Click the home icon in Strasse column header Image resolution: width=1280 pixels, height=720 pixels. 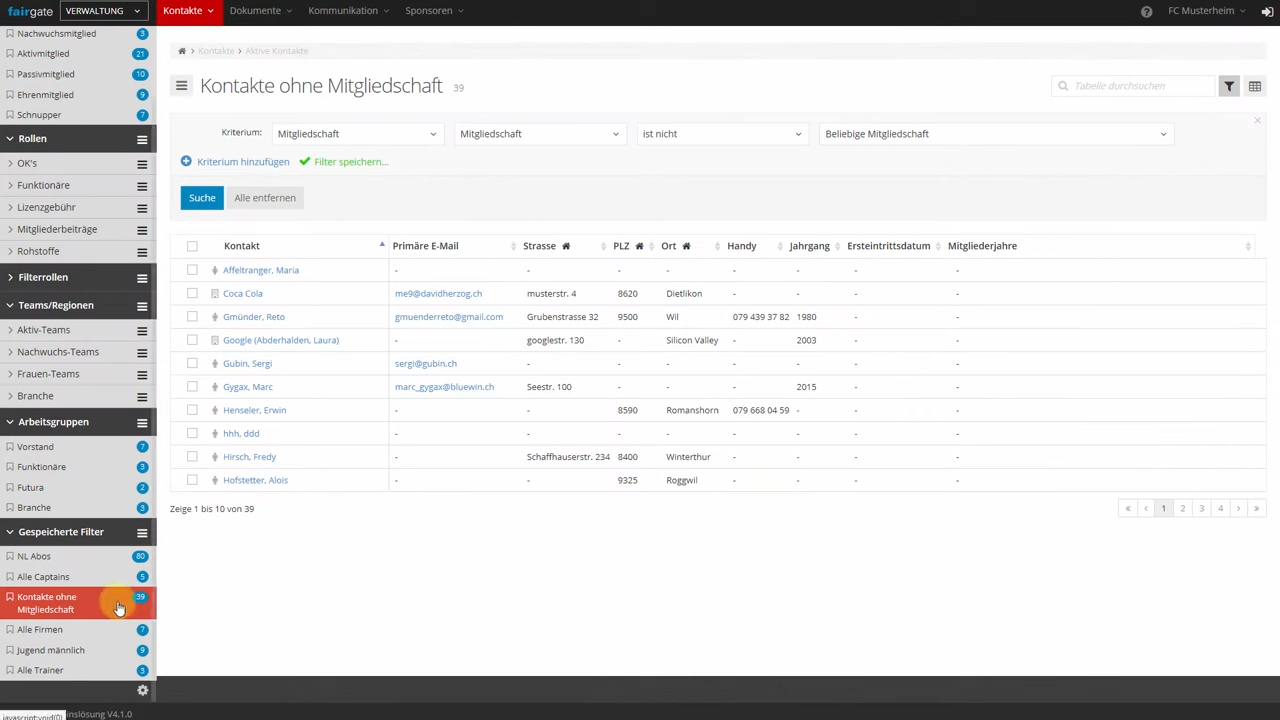point(565,246)
